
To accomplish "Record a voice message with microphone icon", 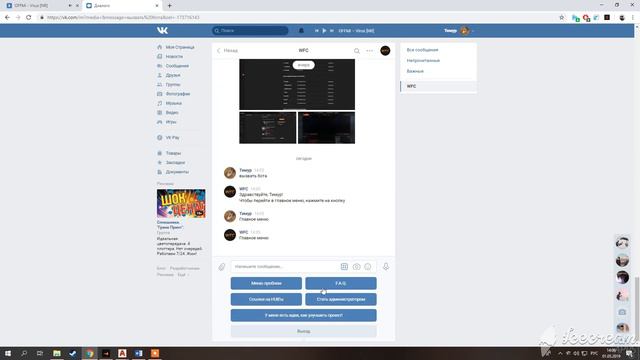I will click(386, 267).
